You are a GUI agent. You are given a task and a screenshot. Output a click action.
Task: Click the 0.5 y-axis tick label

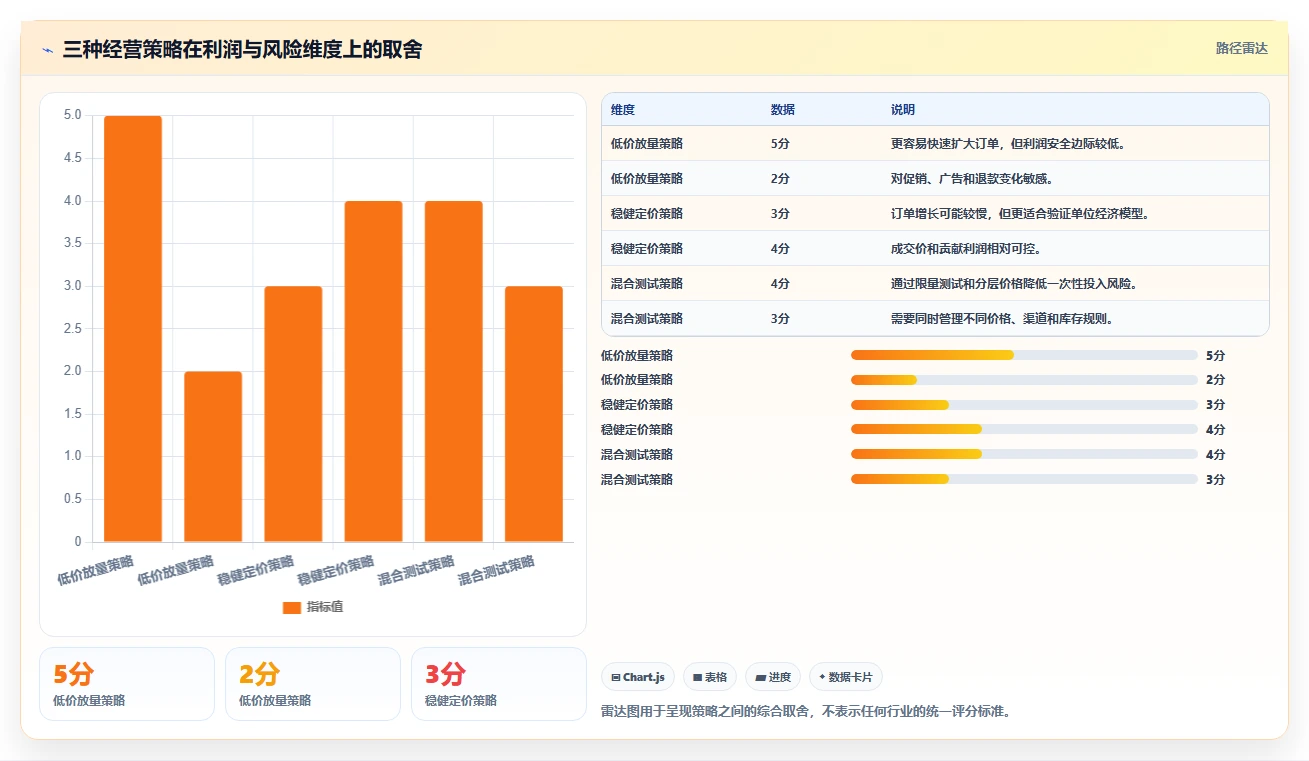72,499
